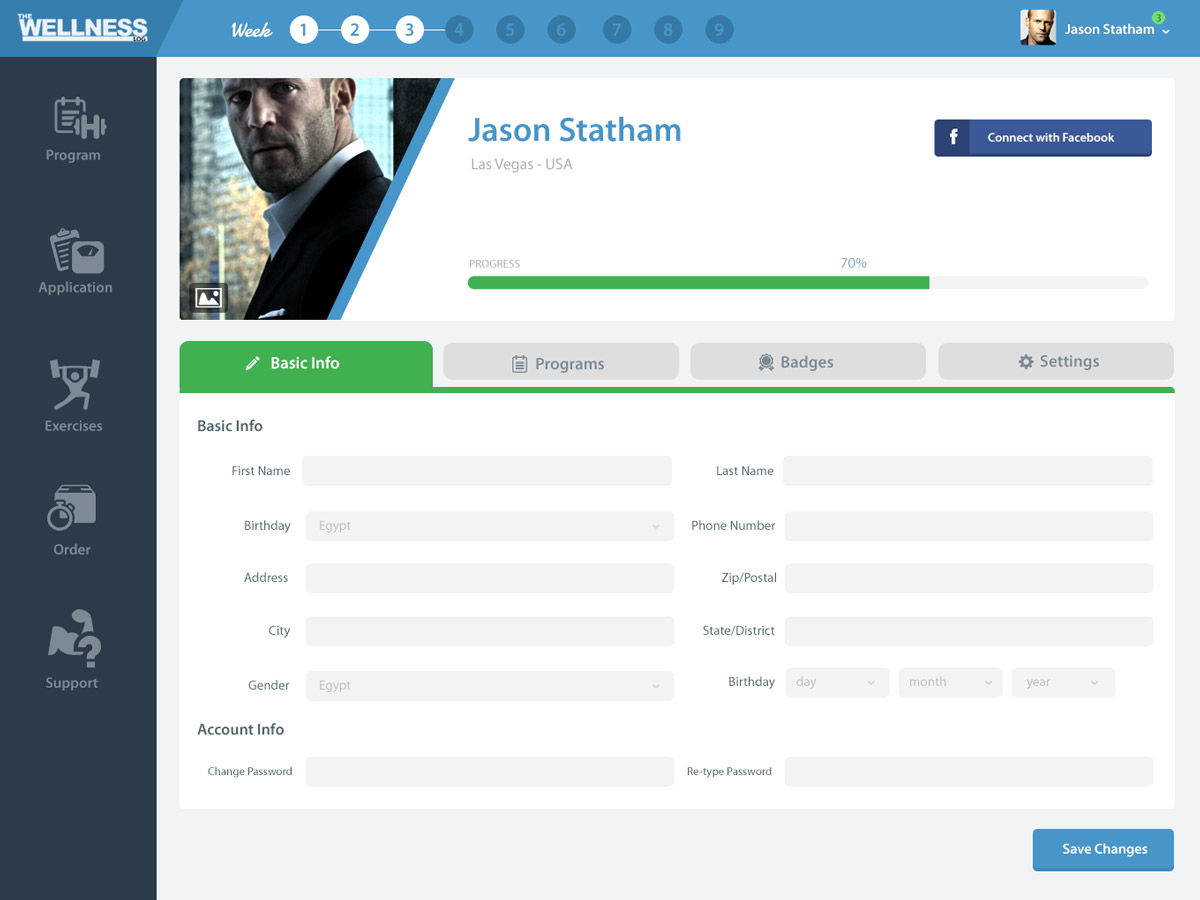Open Week 4 in the progress stepper
This screenshot has width=1200, height=900.
pyautogui.click(x=459, y=29)
